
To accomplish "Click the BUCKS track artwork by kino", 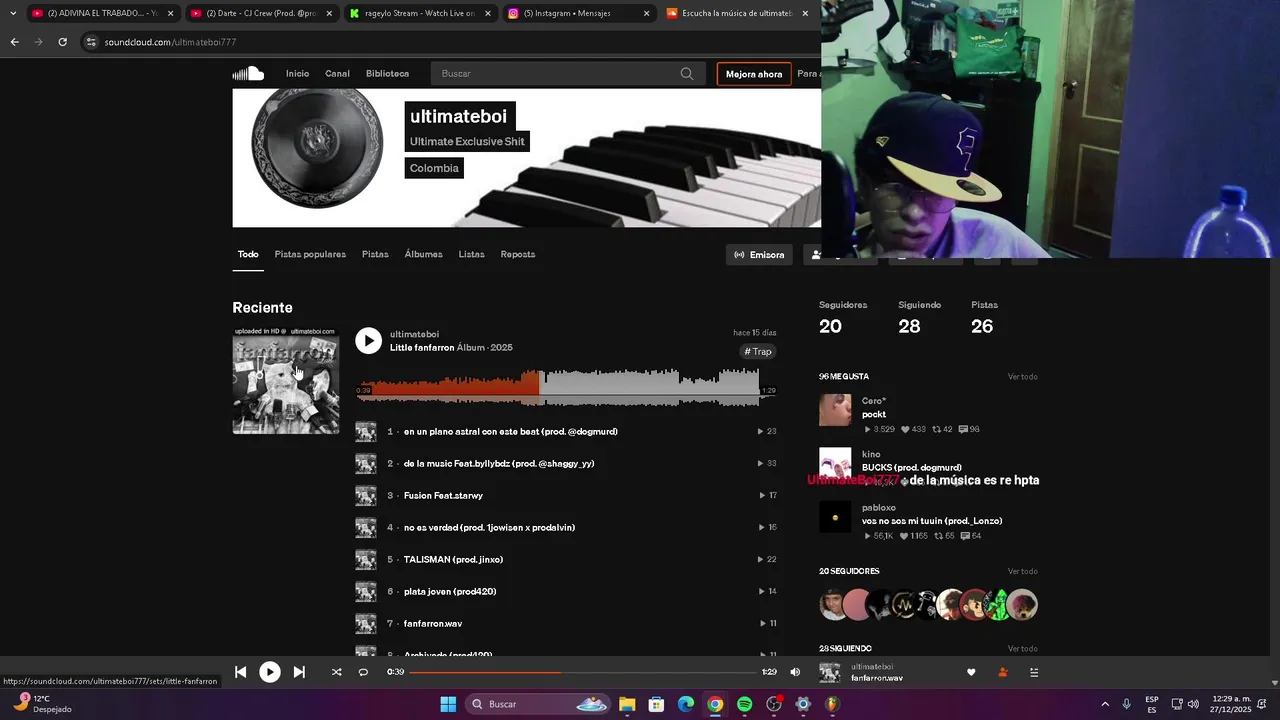I will point(835,463).
